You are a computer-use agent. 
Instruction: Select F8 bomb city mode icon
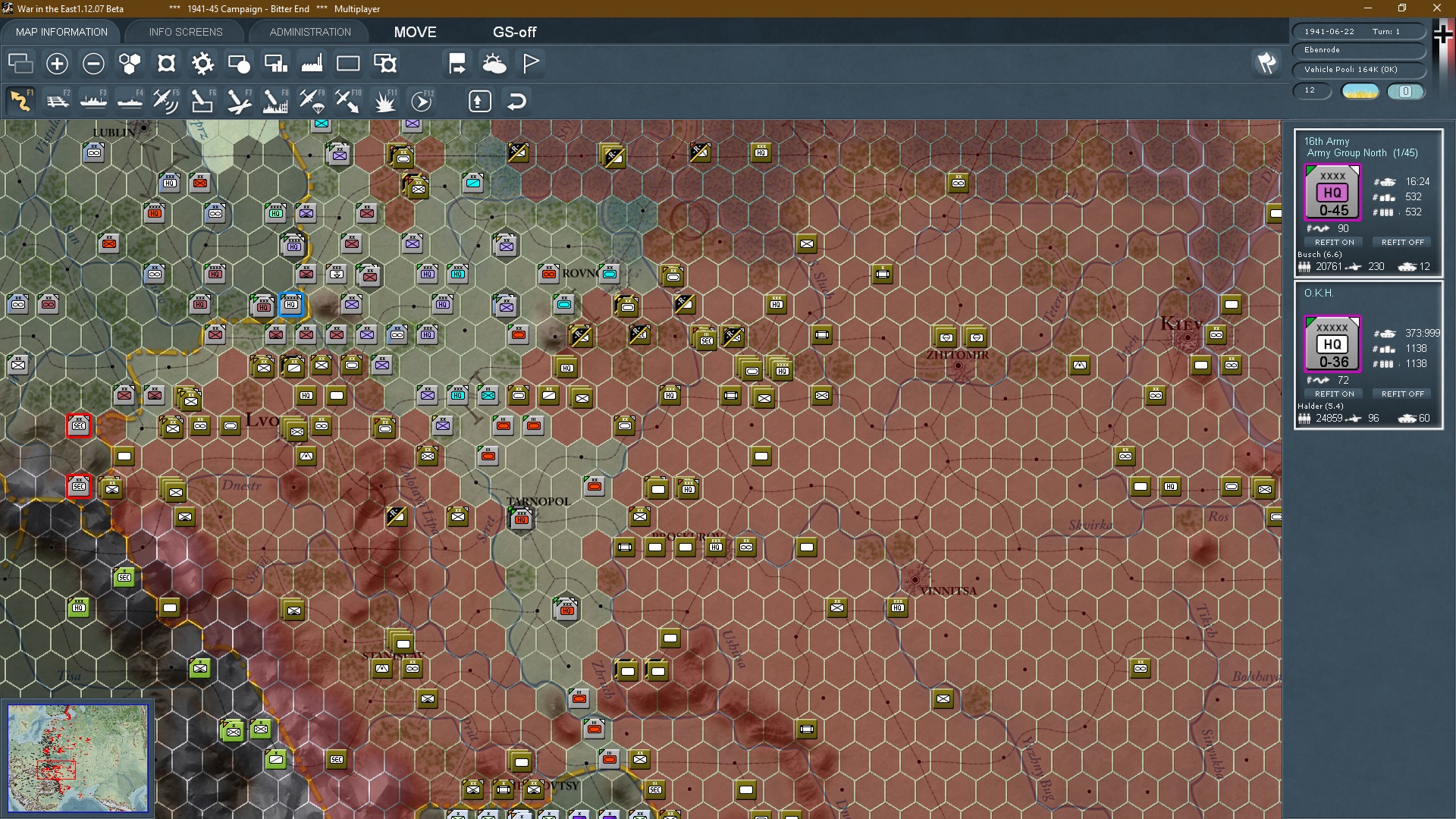pos(275,101)
